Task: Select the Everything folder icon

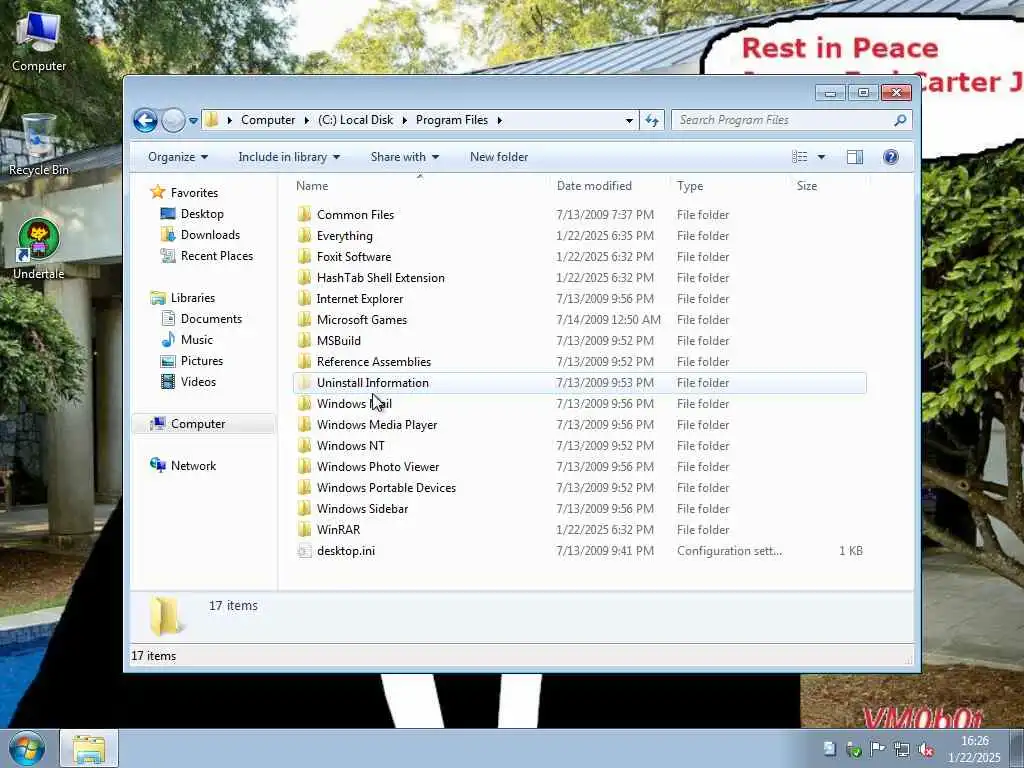Action: tap(304, 235)
